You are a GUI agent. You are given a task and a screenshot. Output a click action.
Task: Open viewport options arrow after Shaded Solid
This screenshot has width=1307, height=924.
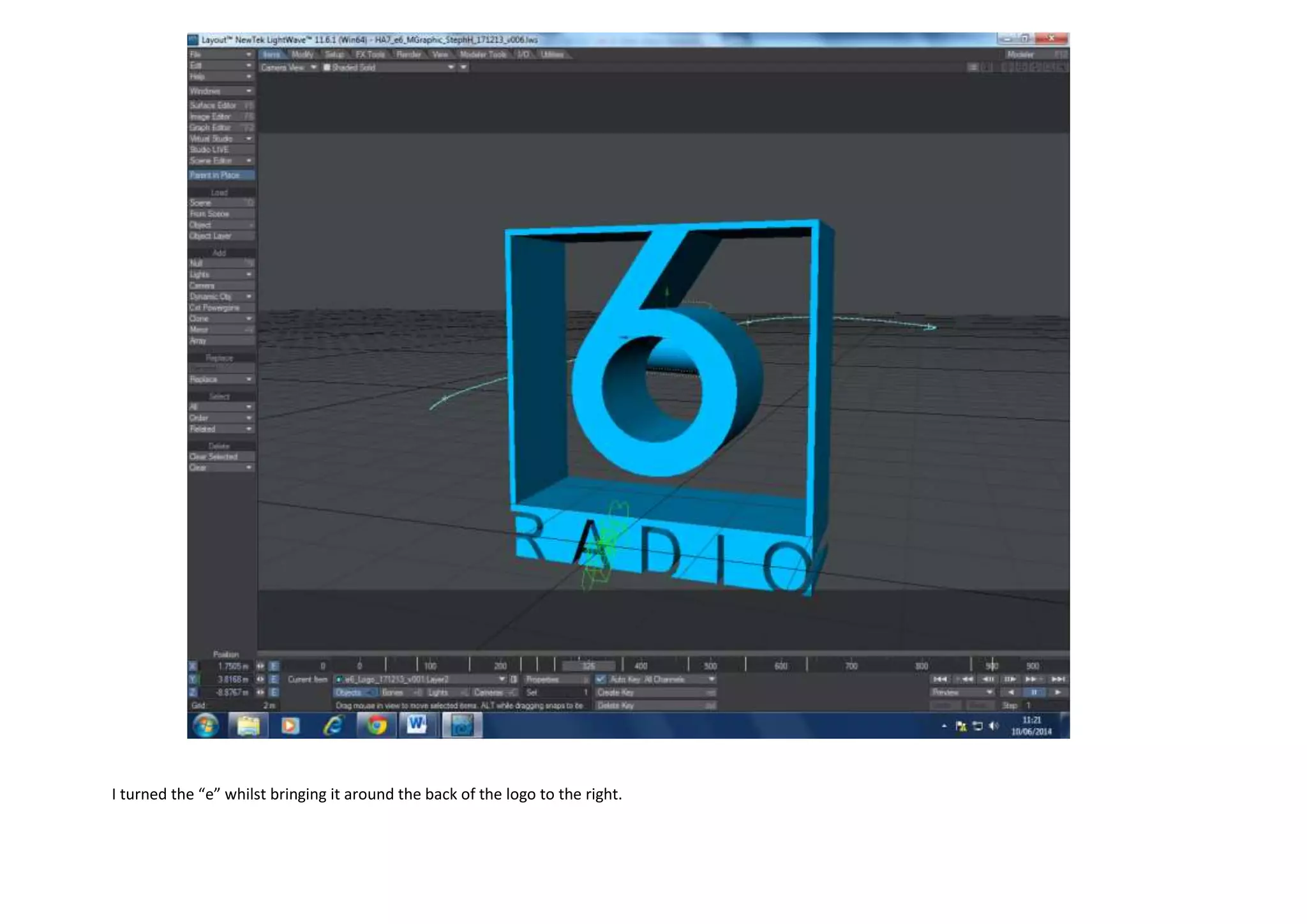click(x=464, y=68)
